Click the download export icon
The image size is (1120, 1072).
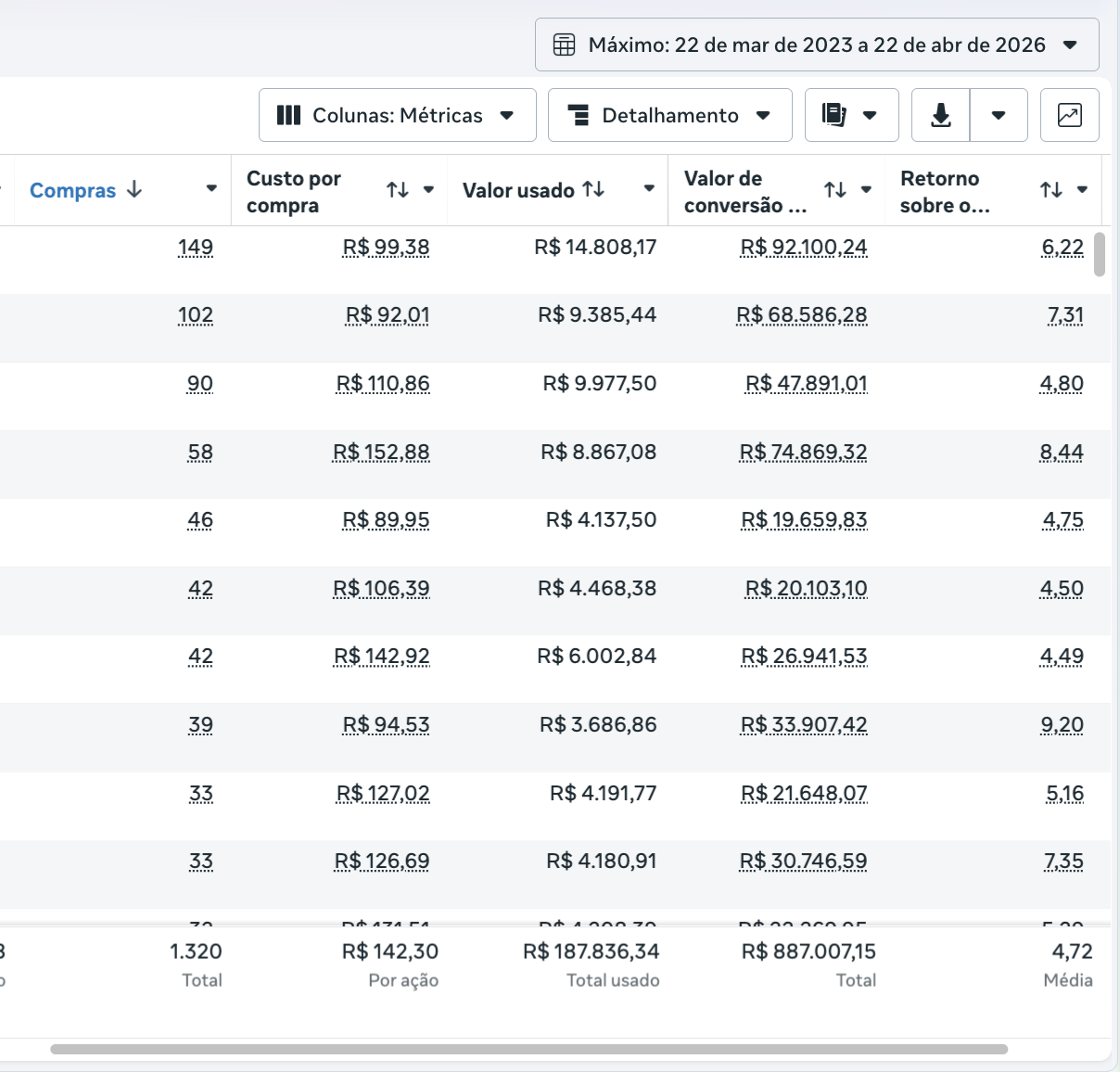[x=940, y=115]
